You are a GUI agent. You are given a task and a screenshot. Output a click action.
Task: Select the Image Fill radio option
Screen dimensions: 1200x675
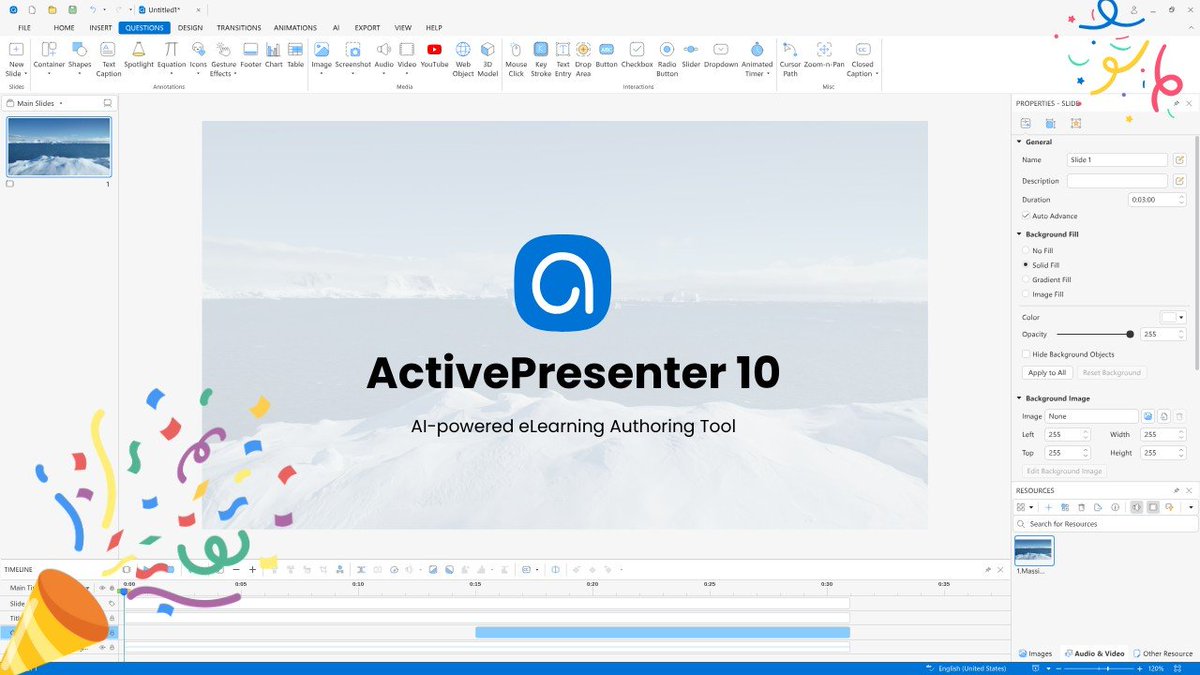pyautogui.click(x=1026, y=295)
